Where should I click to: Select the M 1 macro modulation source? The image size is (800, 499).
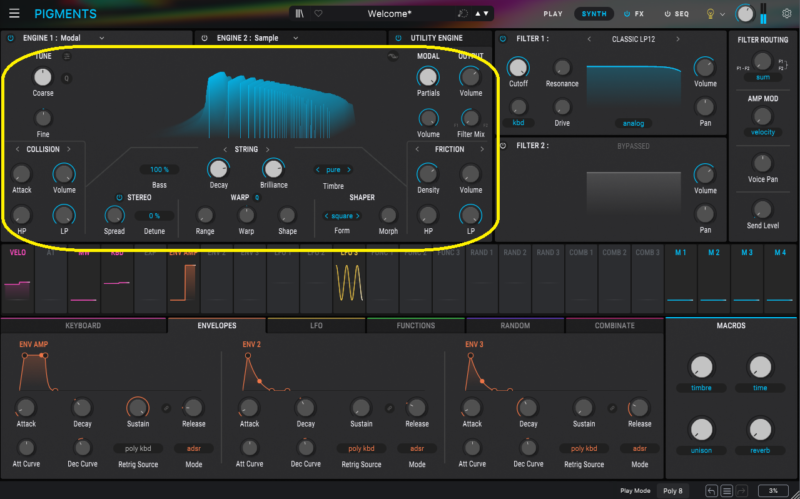681,279
